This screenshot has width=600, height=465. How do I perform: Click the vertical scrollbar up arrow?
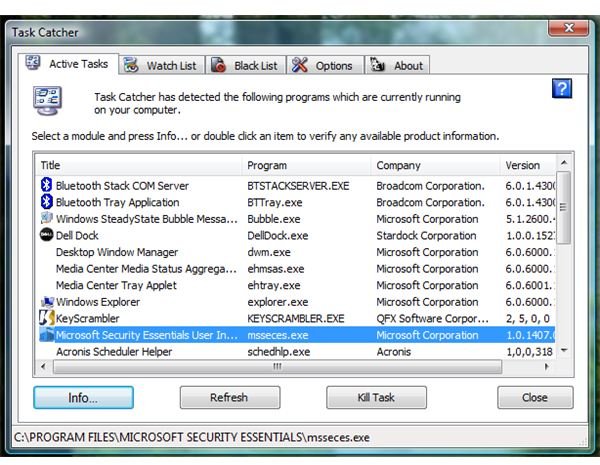(564, 163)
